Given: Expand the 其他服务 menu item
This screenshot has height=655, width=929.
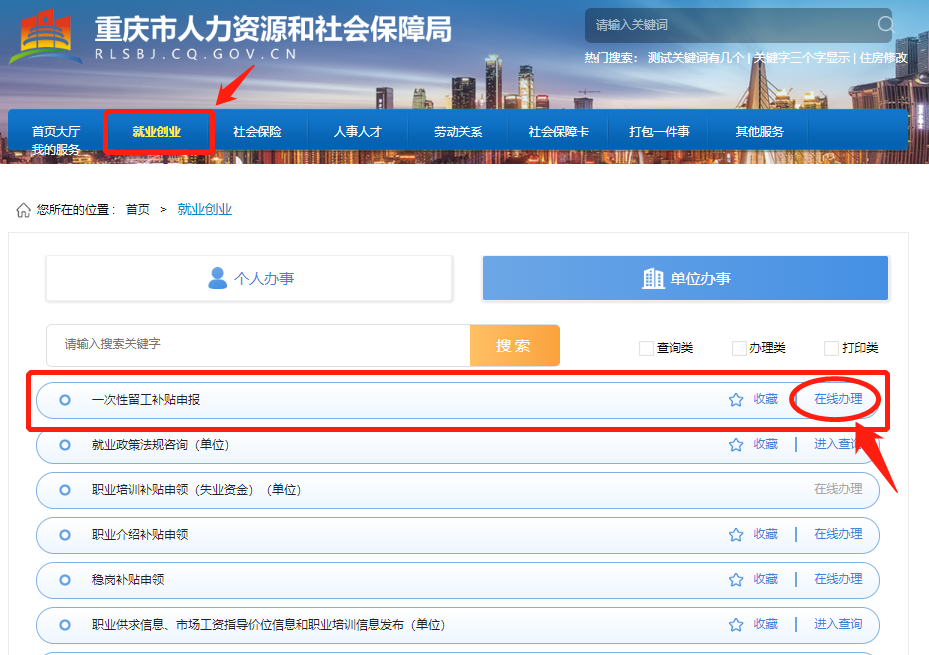Looking at the screenshot, I should (759, 132).
